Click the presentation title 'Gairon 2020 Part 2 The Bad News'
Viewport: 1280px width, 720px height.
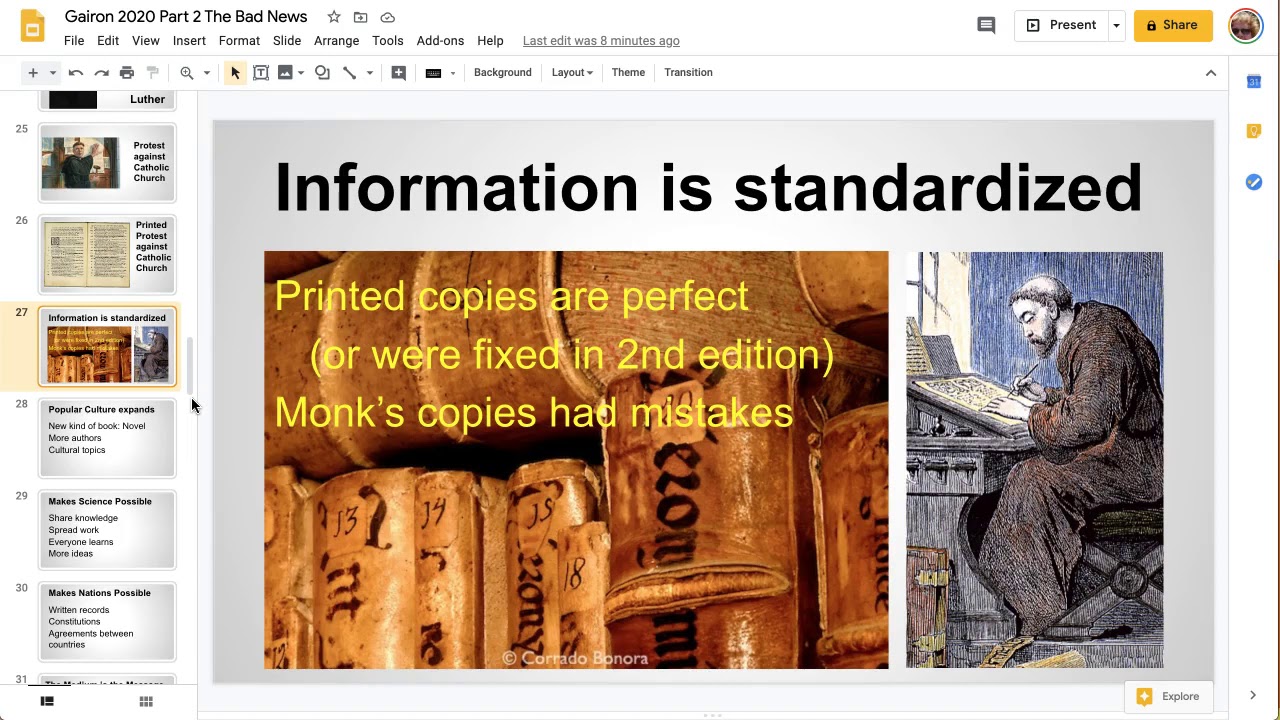(186, 17)
